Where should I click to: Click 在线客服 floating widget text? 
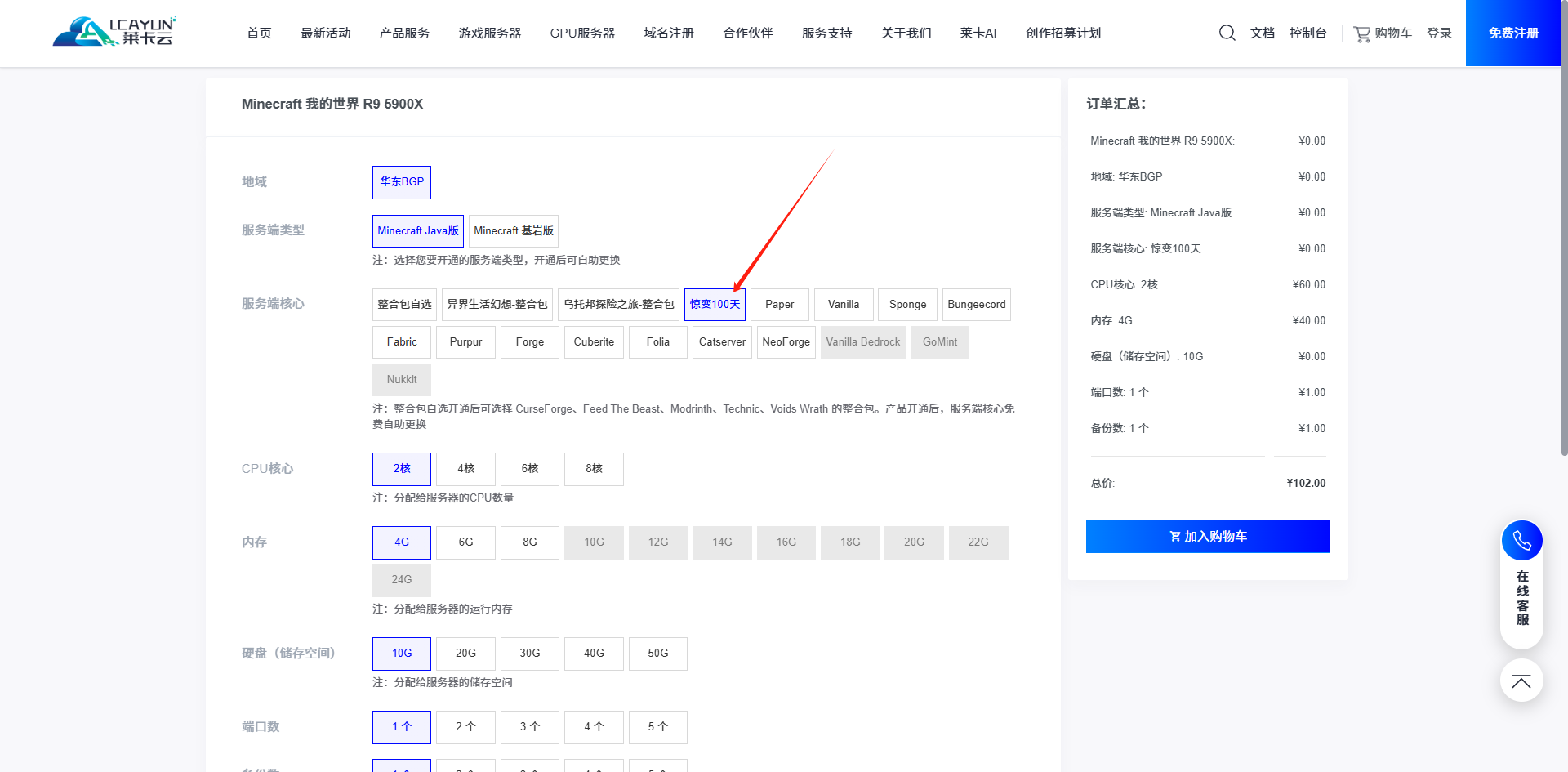[1522, 598]
